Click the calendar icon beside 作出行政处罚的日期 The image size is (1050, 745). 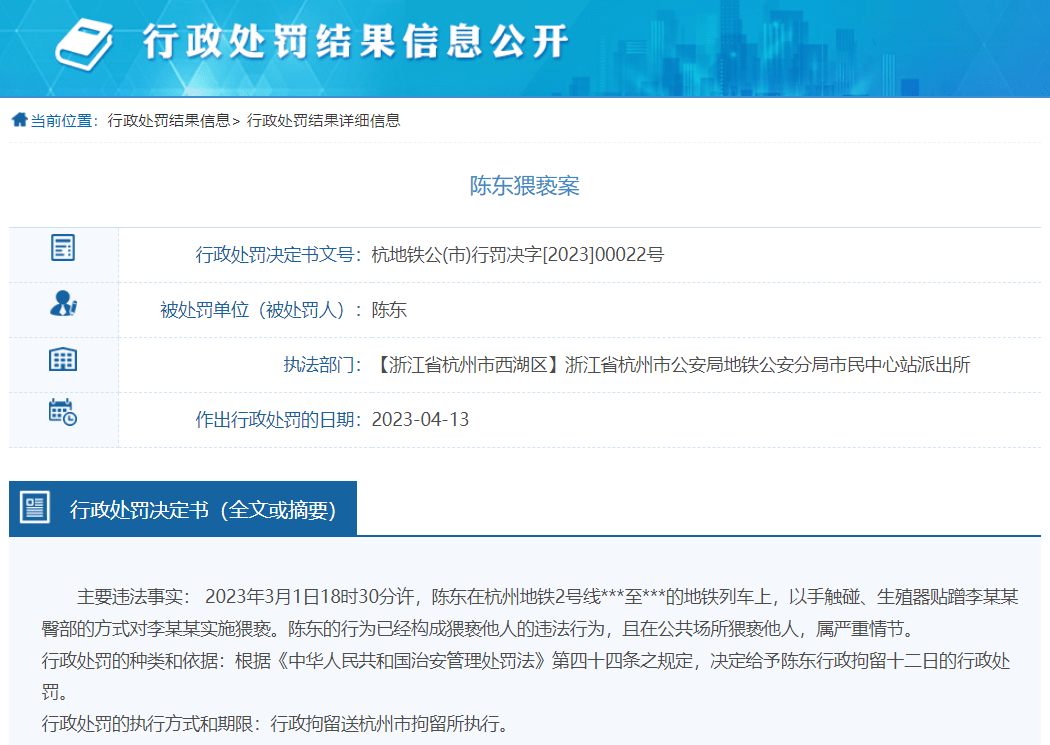(63, 412)
